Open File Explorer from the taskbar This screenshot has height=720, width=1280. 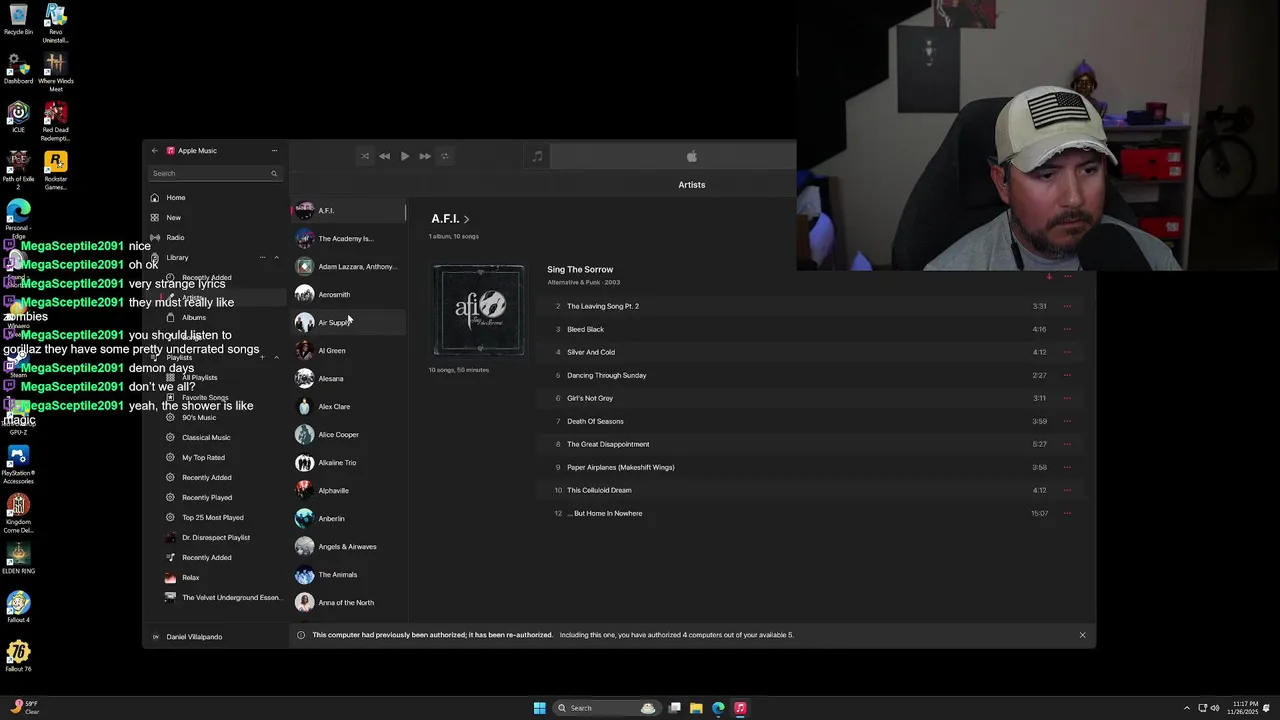tap(696, 708)
